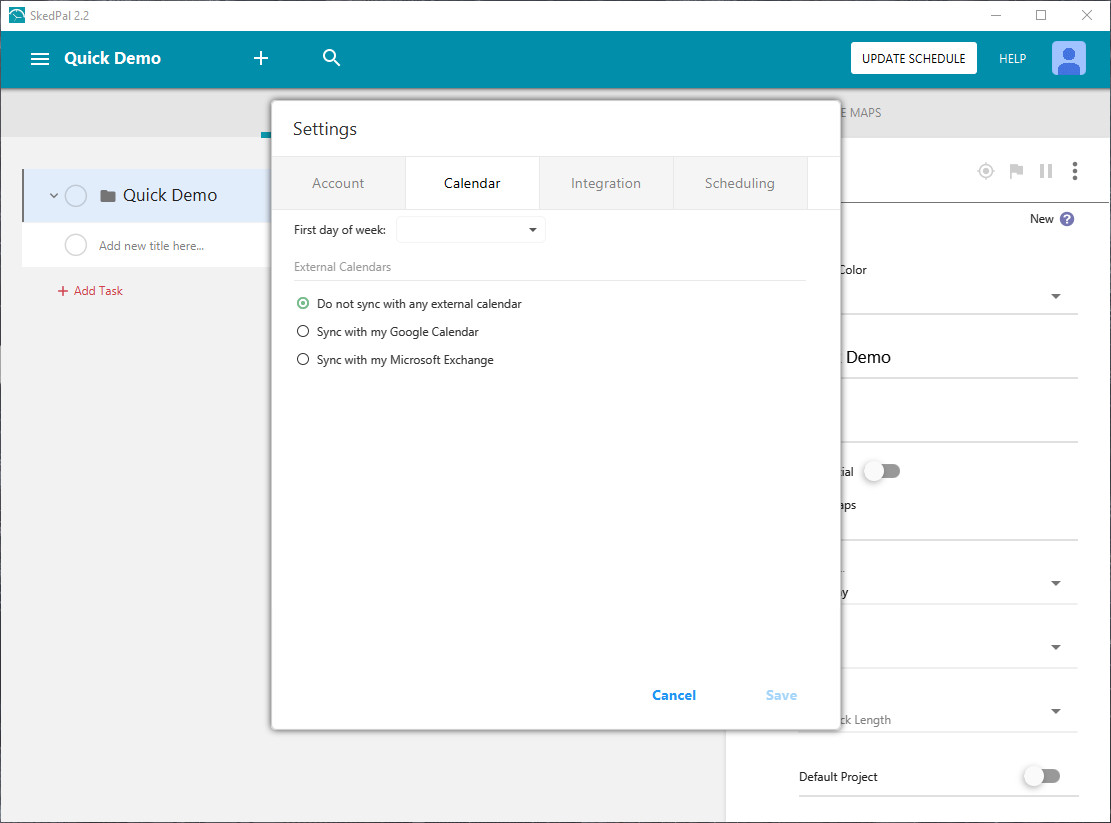The image size is (1111, 823).
Task: Click the Settings dialog title
Action: pos(325,129)
